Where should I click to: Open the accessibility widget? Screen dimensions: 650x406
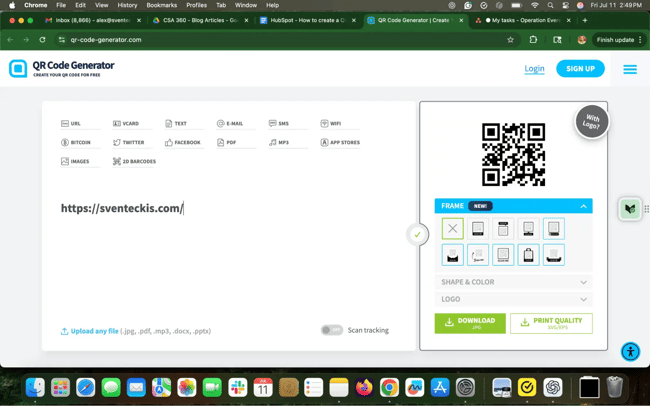(630, 352)
